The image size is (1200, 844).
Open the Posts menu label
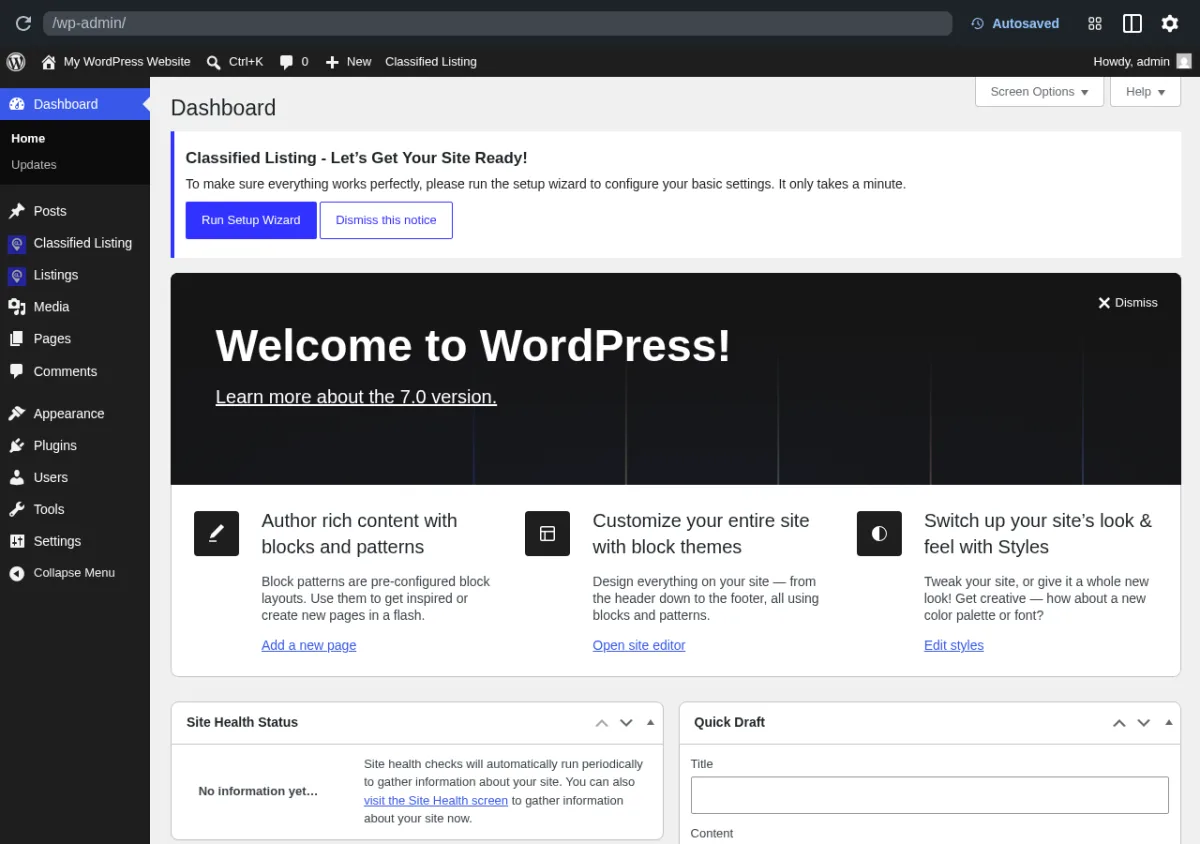pyautogui.click(x=50, y=211)
